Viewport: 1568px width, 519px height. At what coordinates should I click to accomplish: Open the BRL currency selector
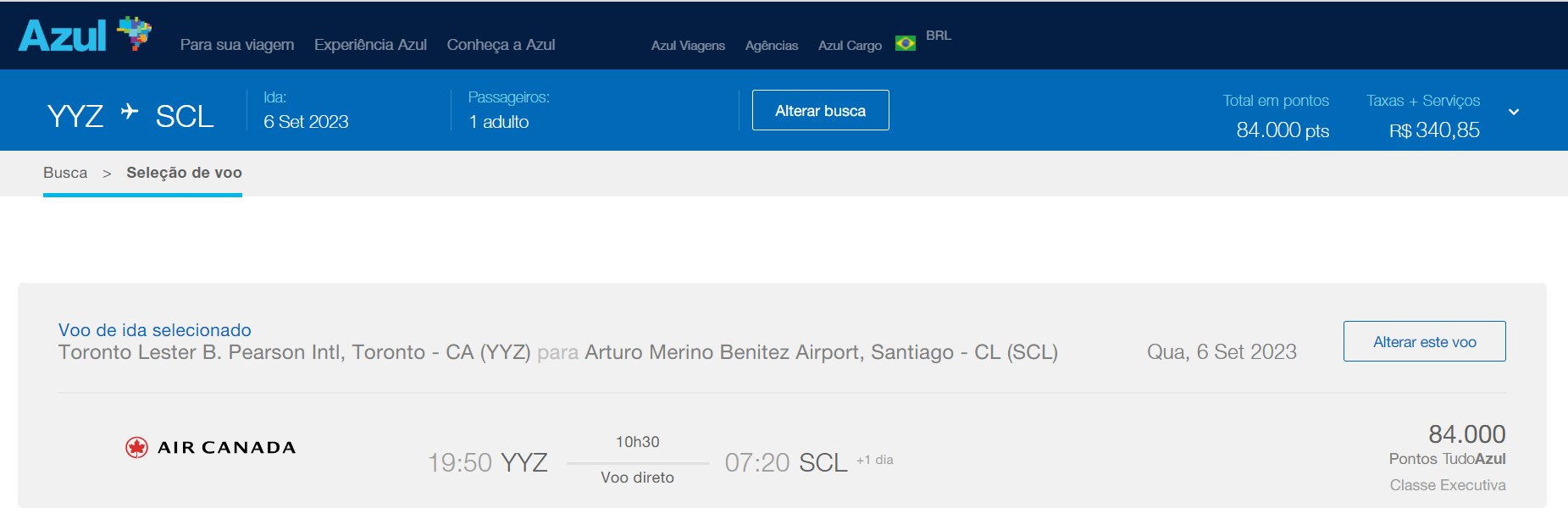click(x=938, y=36)
